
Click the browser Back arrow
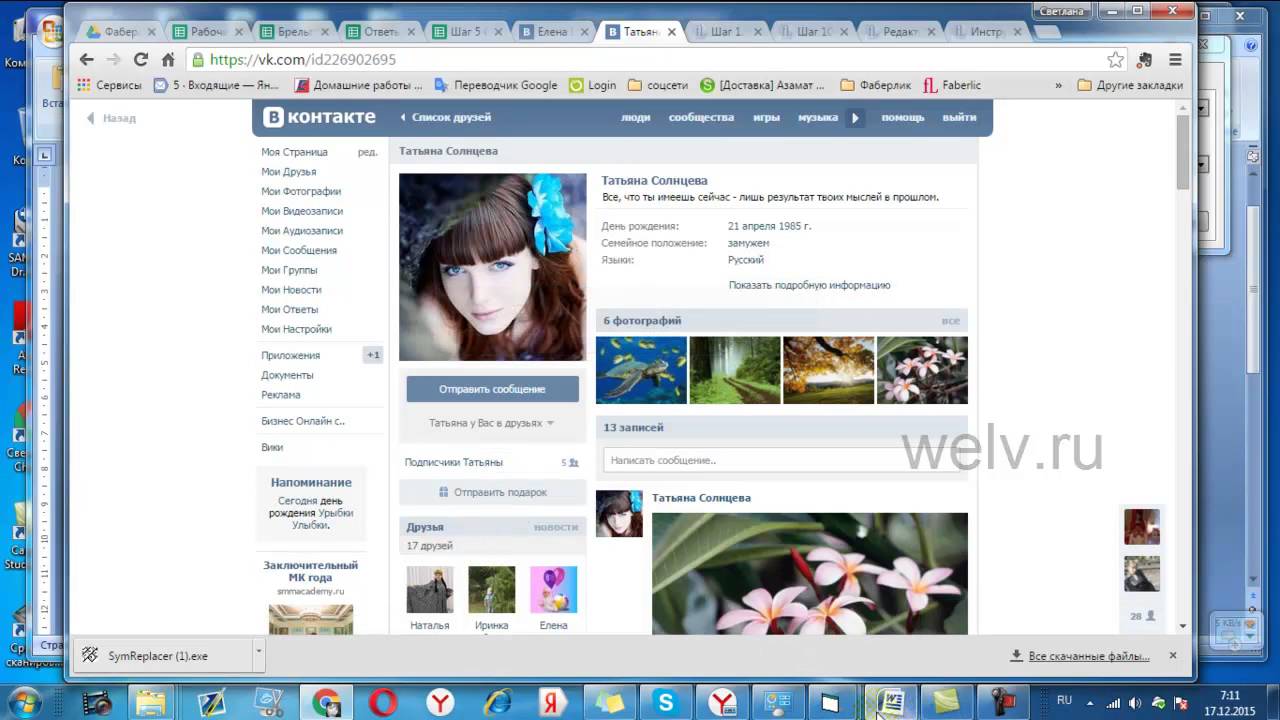(87, 60)
